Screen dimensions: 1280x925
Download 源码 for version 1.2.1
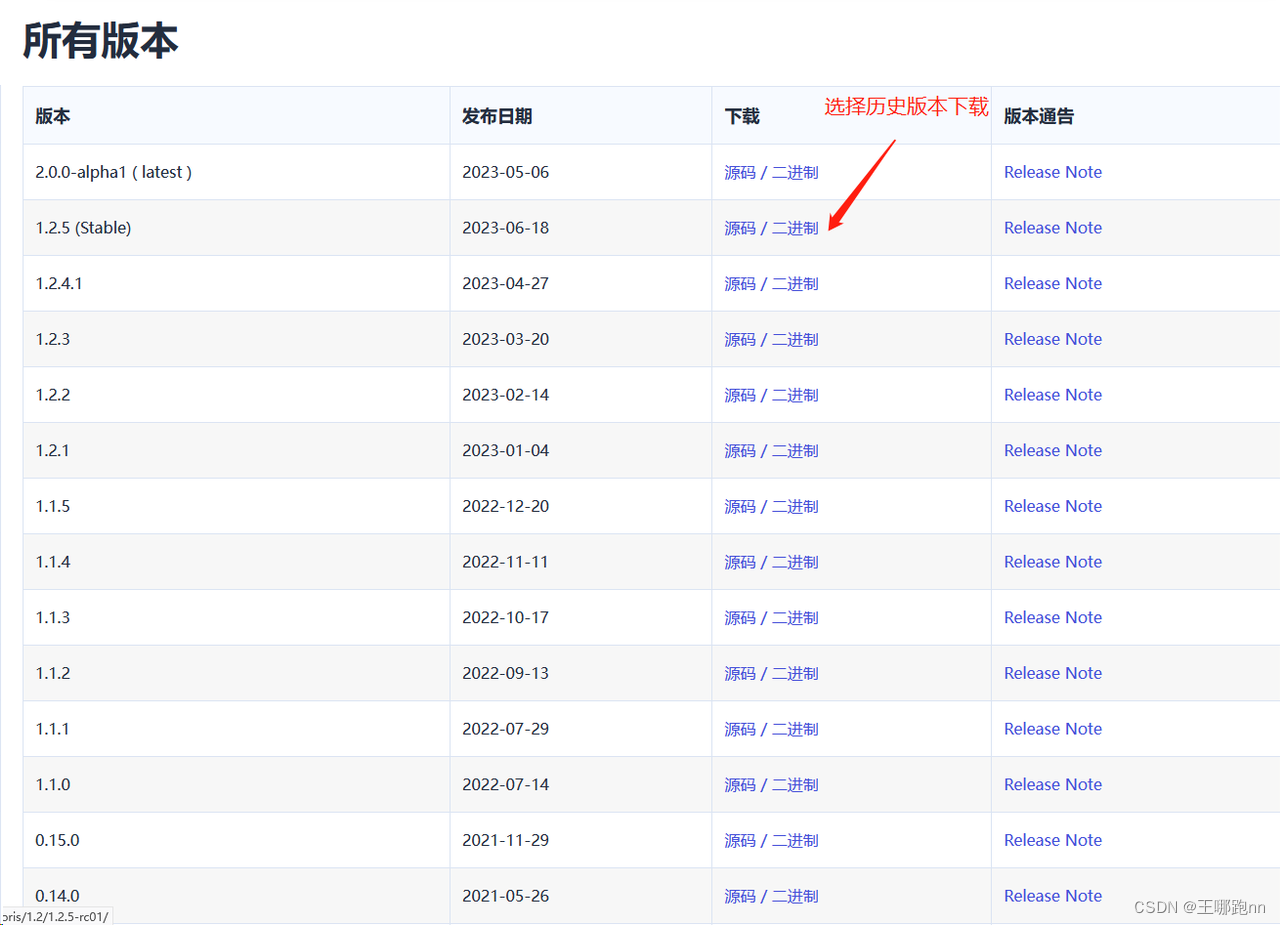pyautogui.click(x=740, y=451)
